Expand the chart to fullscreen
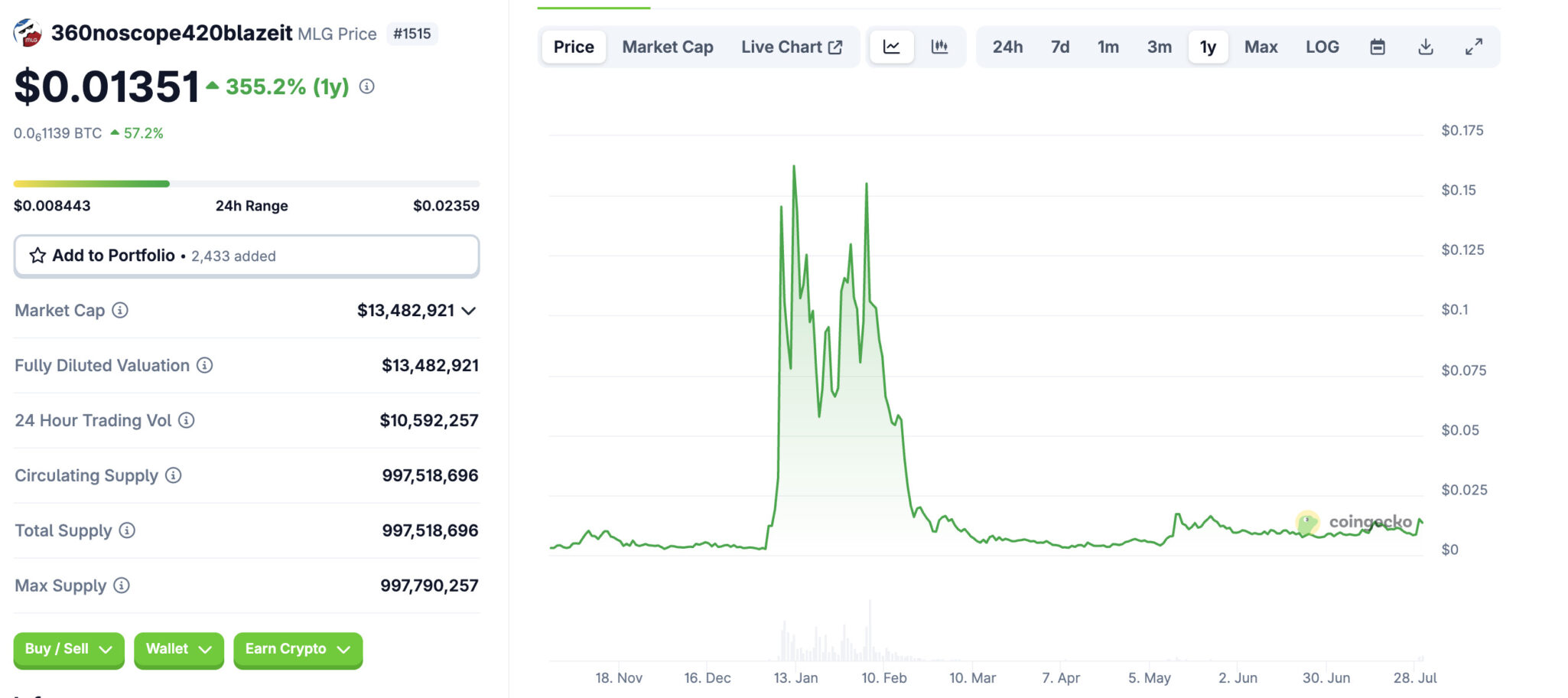Image resolution: width=1568 pixels, height=698 pixels. 1473,47
